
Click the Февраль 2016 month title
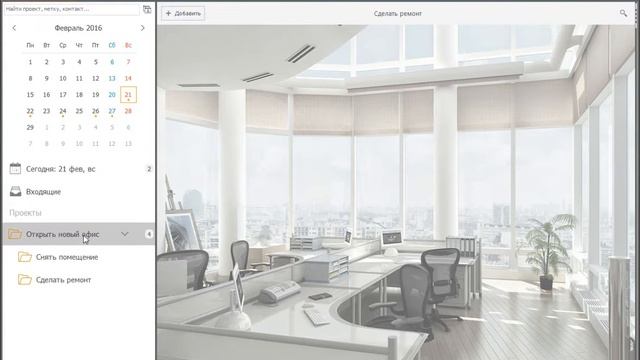pyautogui.click(x=78, y=28)
